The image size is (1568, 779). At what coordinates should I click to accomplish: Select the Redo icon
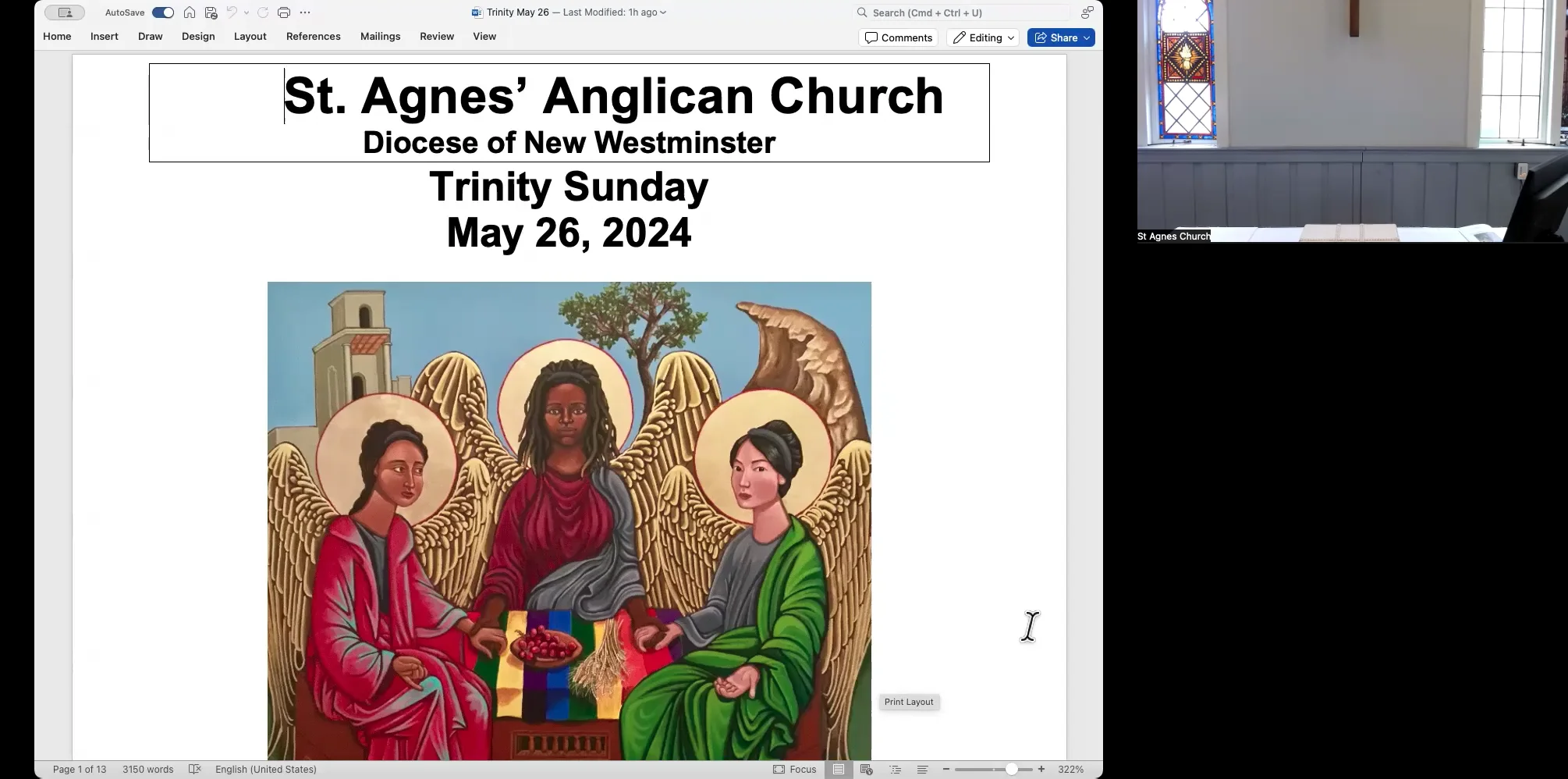click(263, 12)
